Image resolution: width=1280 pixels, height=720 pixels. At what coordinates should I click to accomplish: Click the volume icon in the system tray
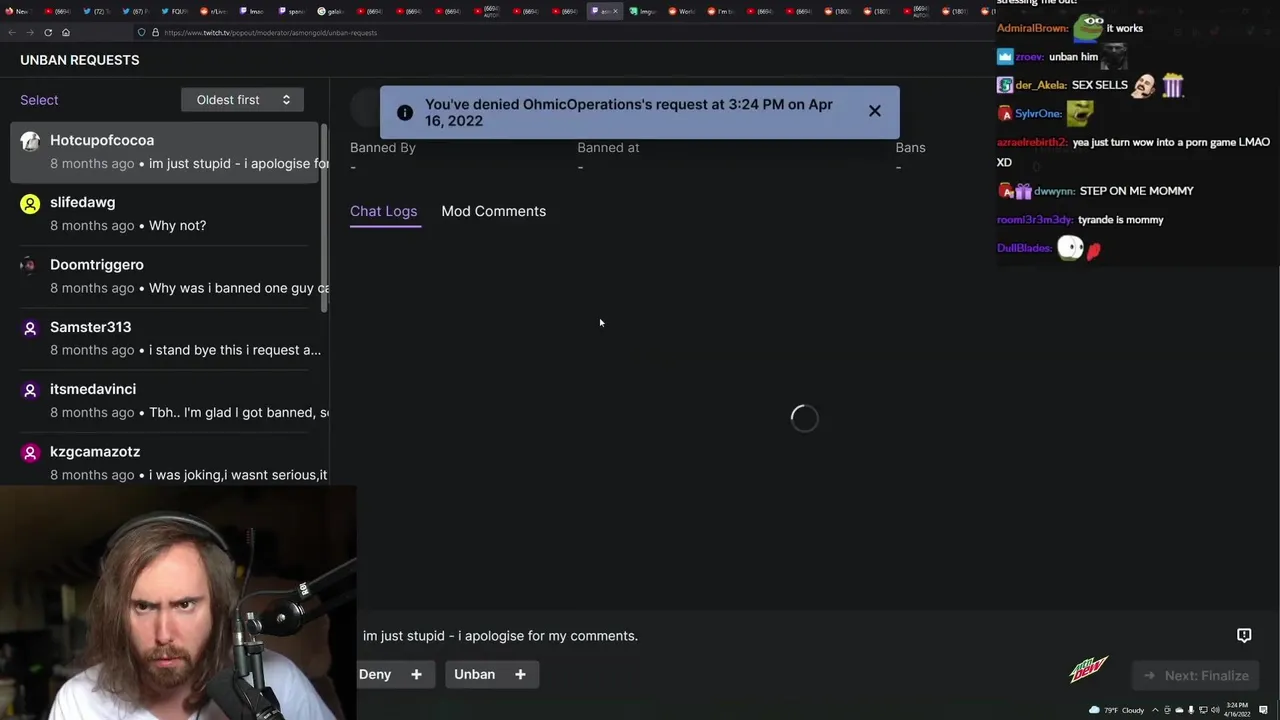(1215, 710)
